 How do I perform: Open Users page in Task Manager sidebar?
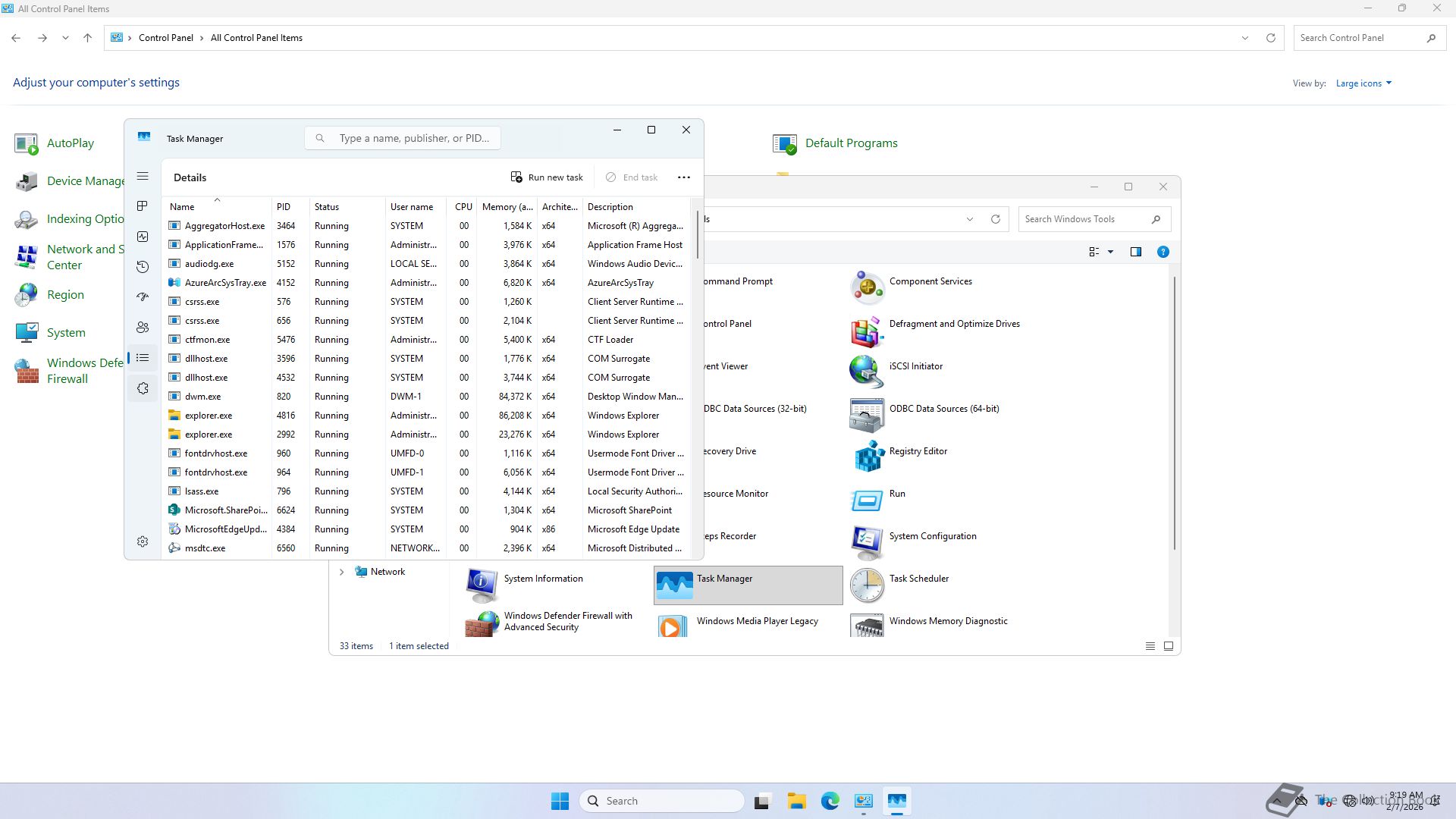(x=142, y=328)
